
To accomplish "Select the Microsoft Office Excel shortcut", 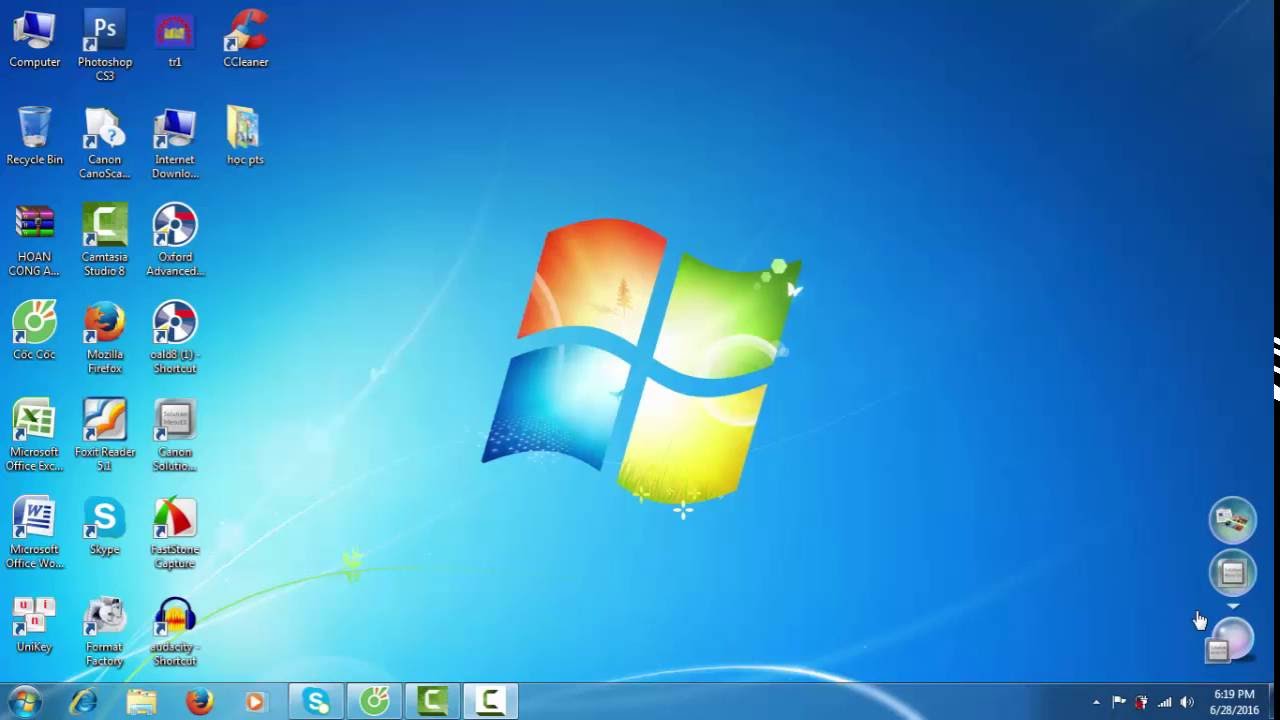I will [35, 435].
